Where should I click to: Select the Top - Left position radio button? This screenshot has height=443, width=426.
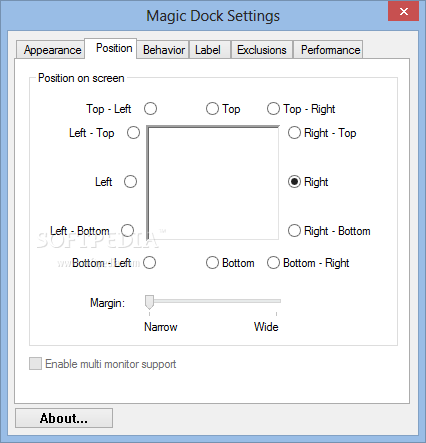pos(150,109)
